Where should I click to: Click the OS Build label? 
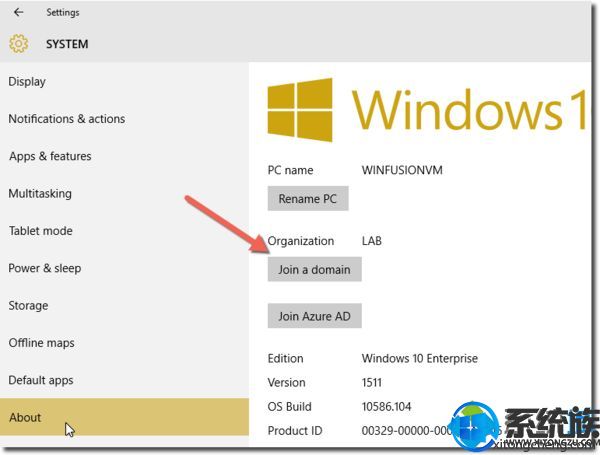click(290, 406)
